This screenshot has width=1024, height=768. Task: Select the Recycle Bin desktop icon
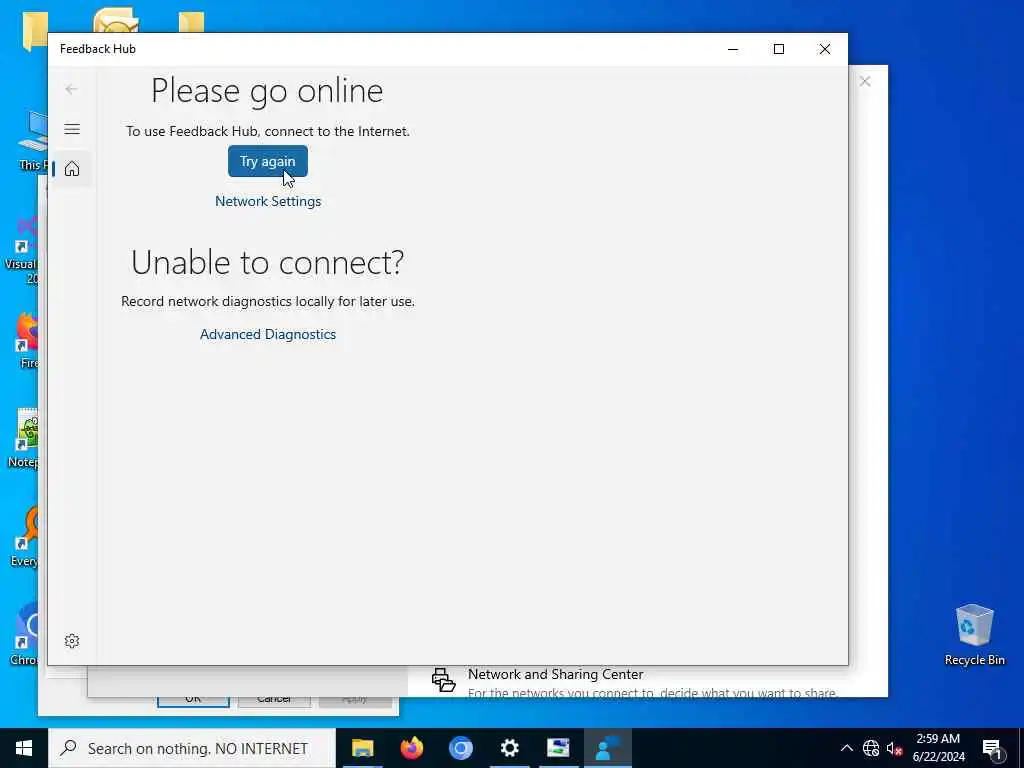click(x=974, y=635)
